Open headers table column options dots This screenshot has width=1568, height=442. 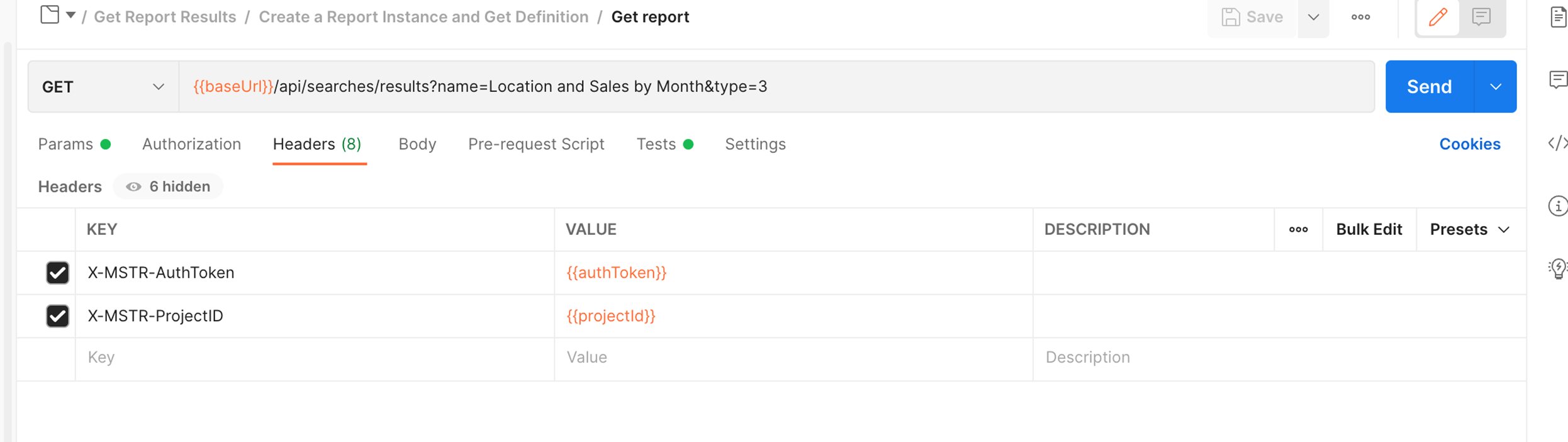pos(1298,230)
